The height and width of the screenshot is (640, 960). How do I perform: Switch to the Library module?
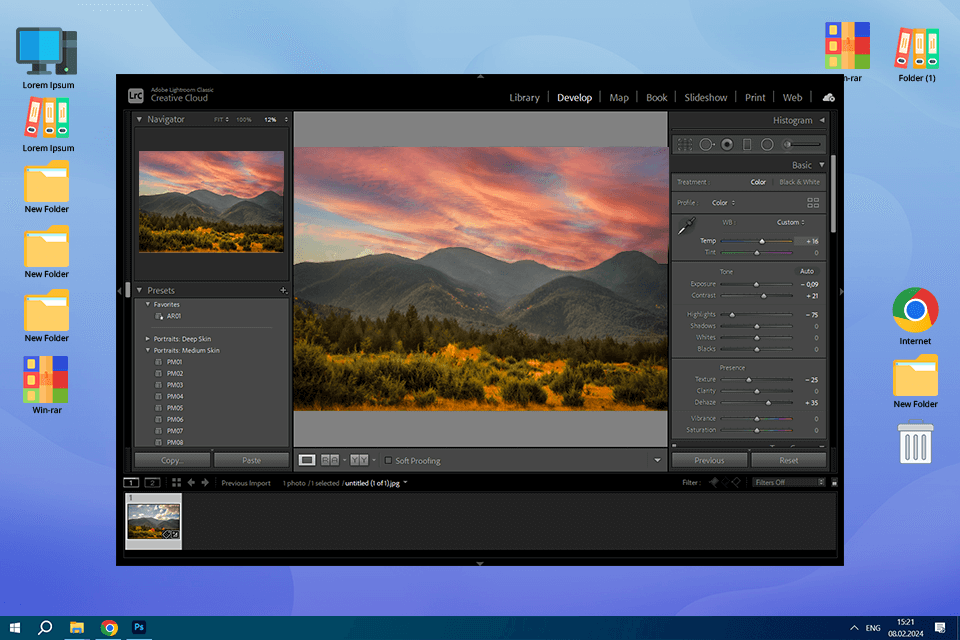tap(524, 97)
